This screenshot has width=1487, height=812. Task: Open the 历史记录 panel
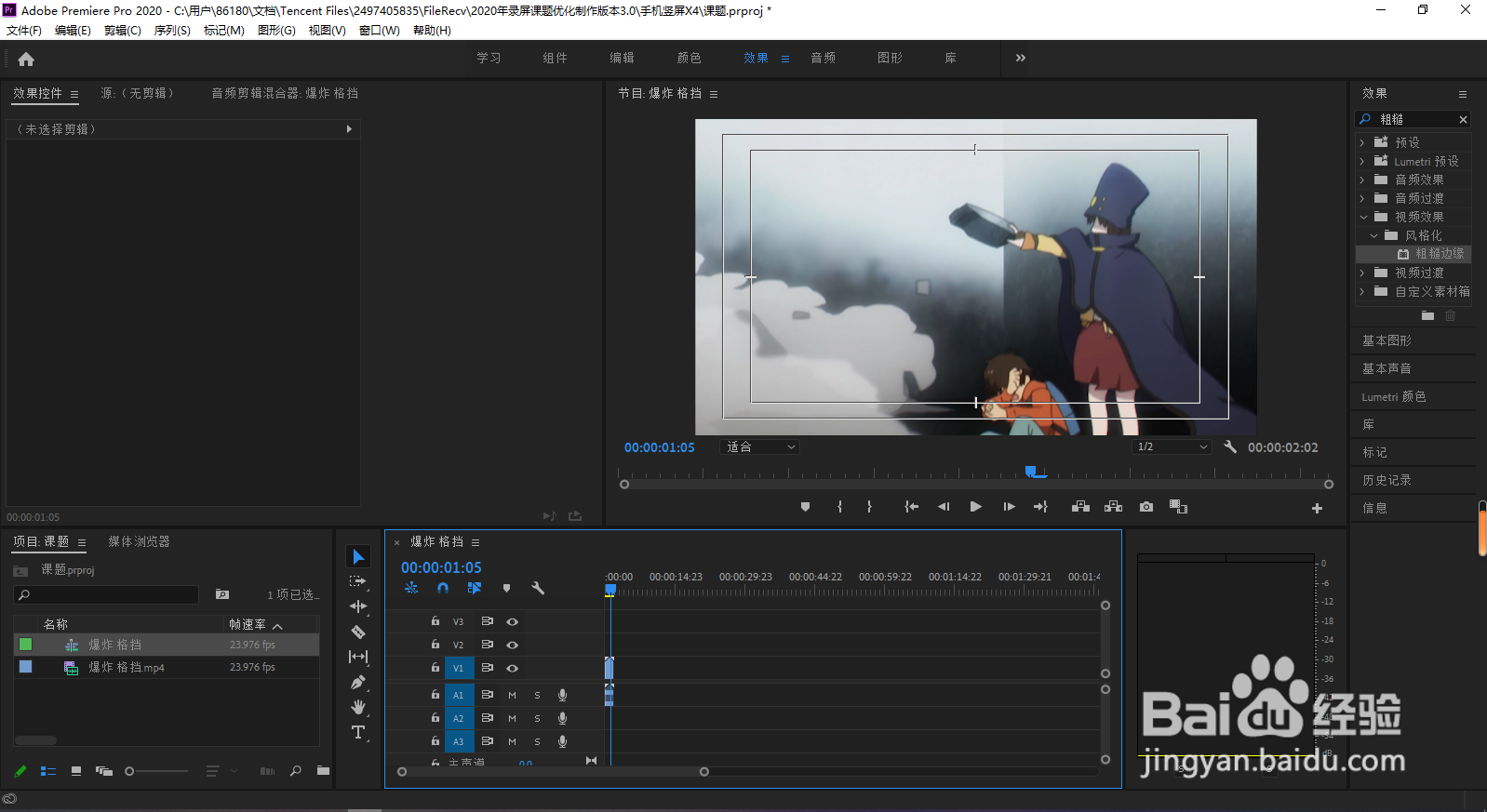coord(1387,480)
